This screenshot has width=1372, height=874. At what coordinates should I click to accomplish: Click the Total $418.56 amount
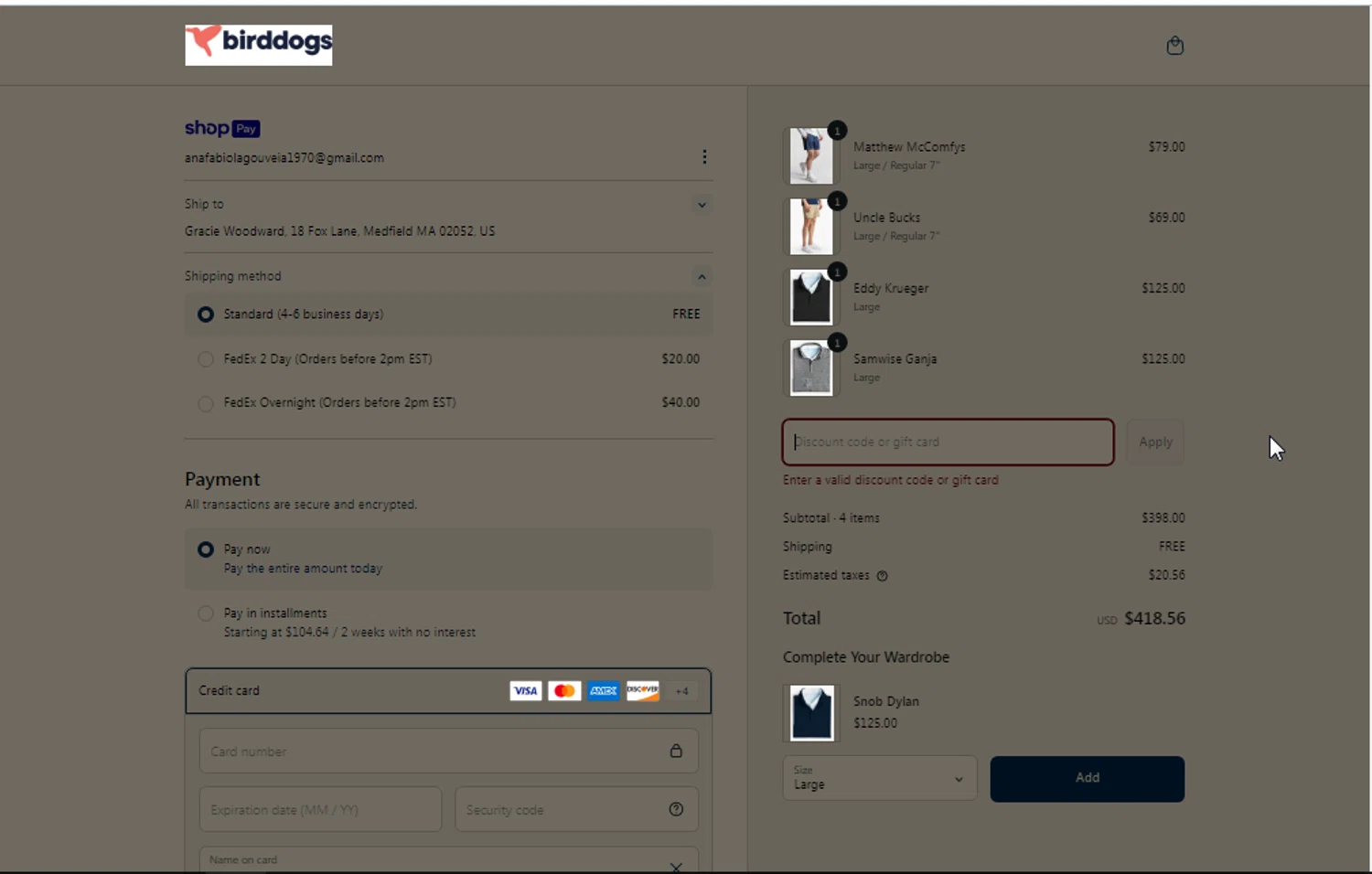coord(1154,619)
